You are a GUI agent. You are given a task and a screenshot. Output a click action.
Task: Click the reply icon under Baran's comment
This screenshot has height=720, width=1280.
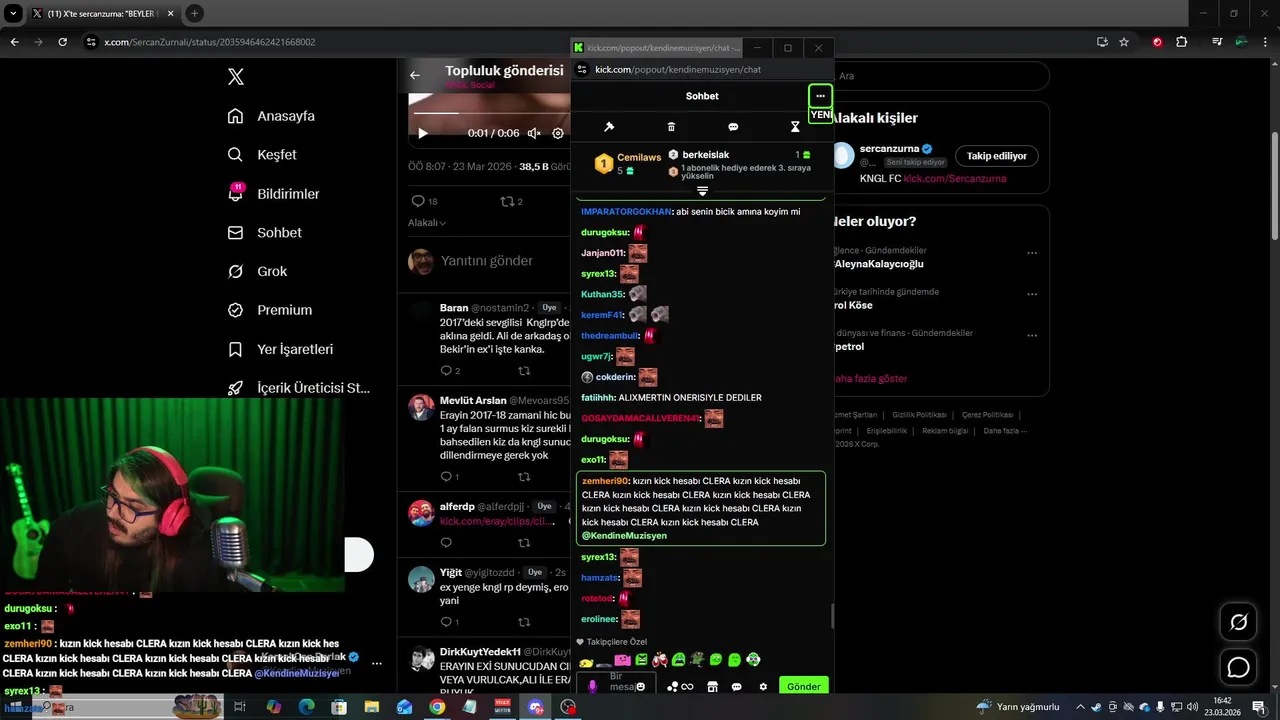pos(446,371)
